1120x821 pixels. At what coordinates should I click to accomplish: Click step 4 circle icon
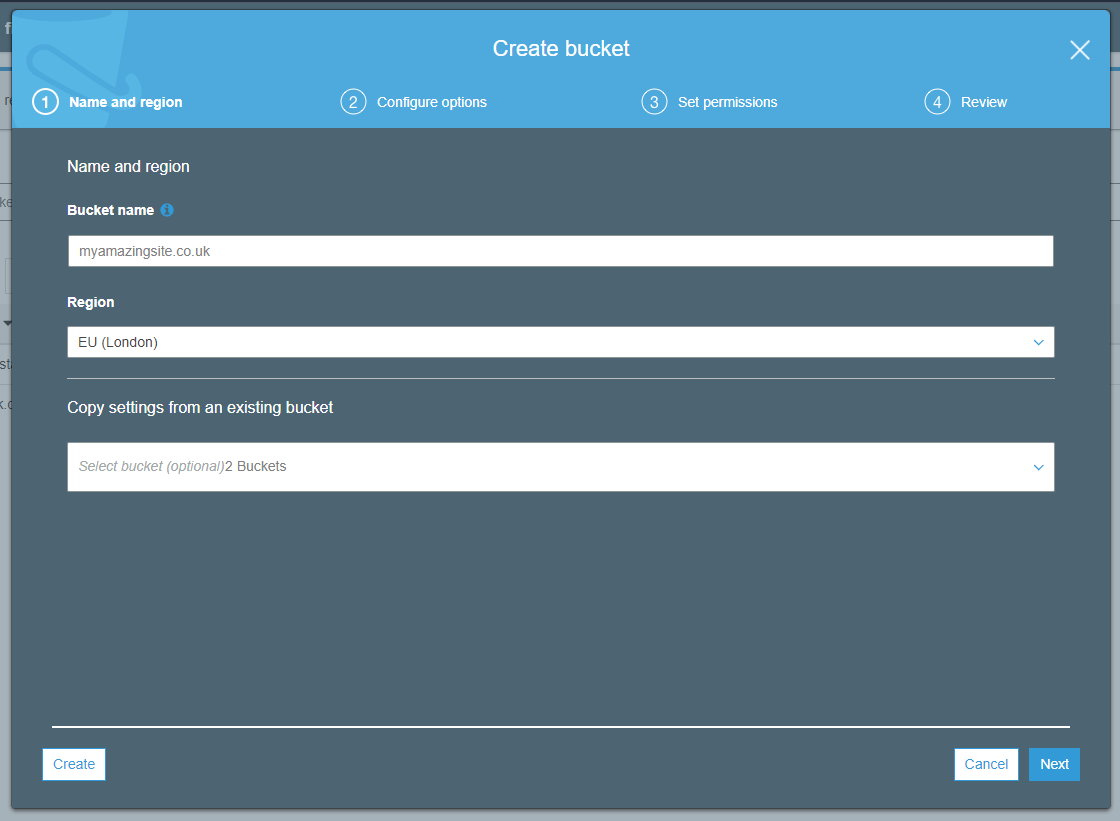[937, 102]
